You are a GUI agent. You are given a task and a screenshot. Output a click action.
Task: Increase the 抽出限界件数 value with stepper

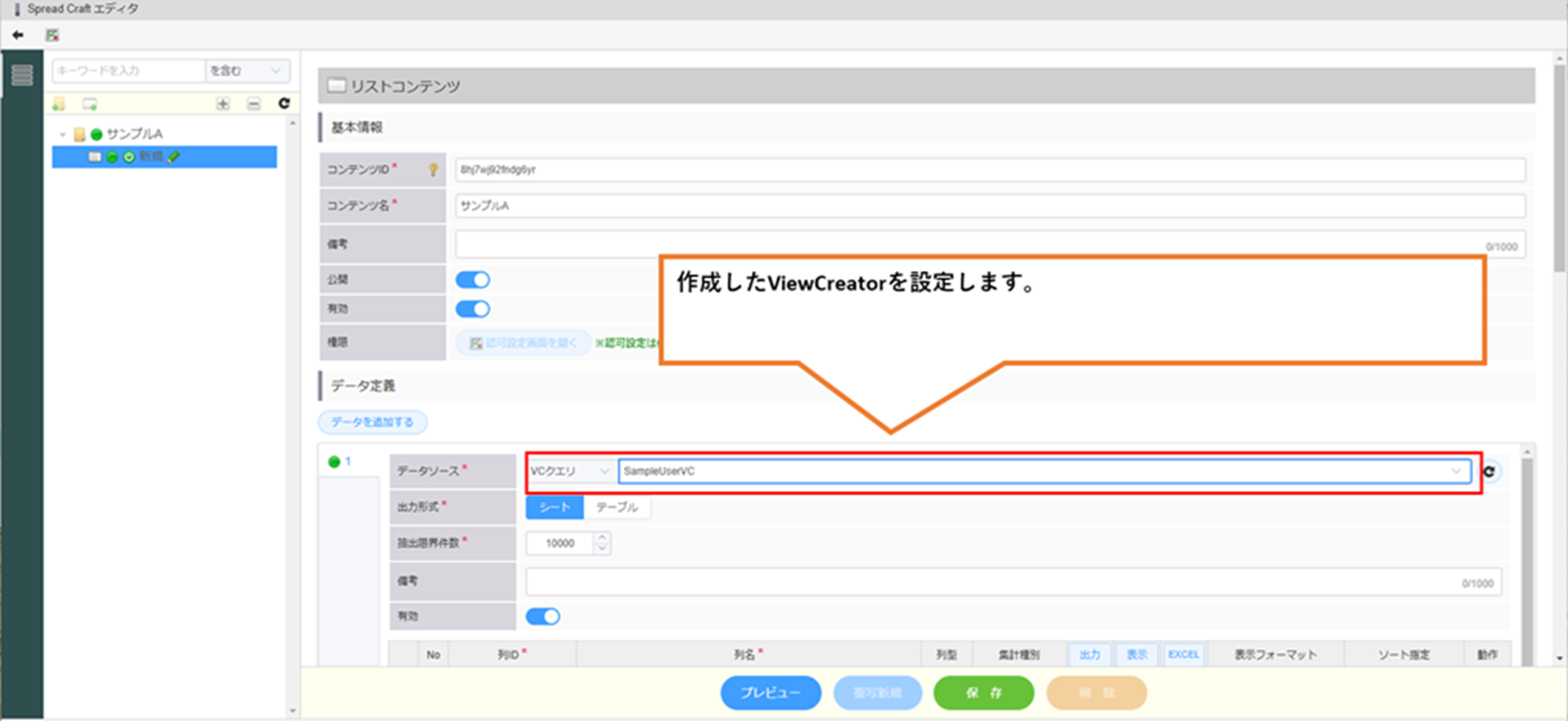click(x=602, y=538)
